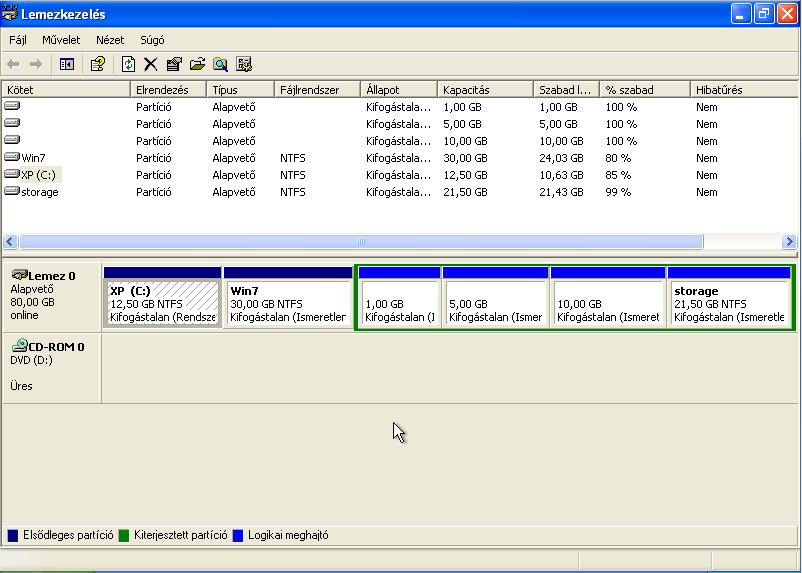This screenshot has width=802, height=573.
Task: Open the Súgó menu
Action: 152,40
